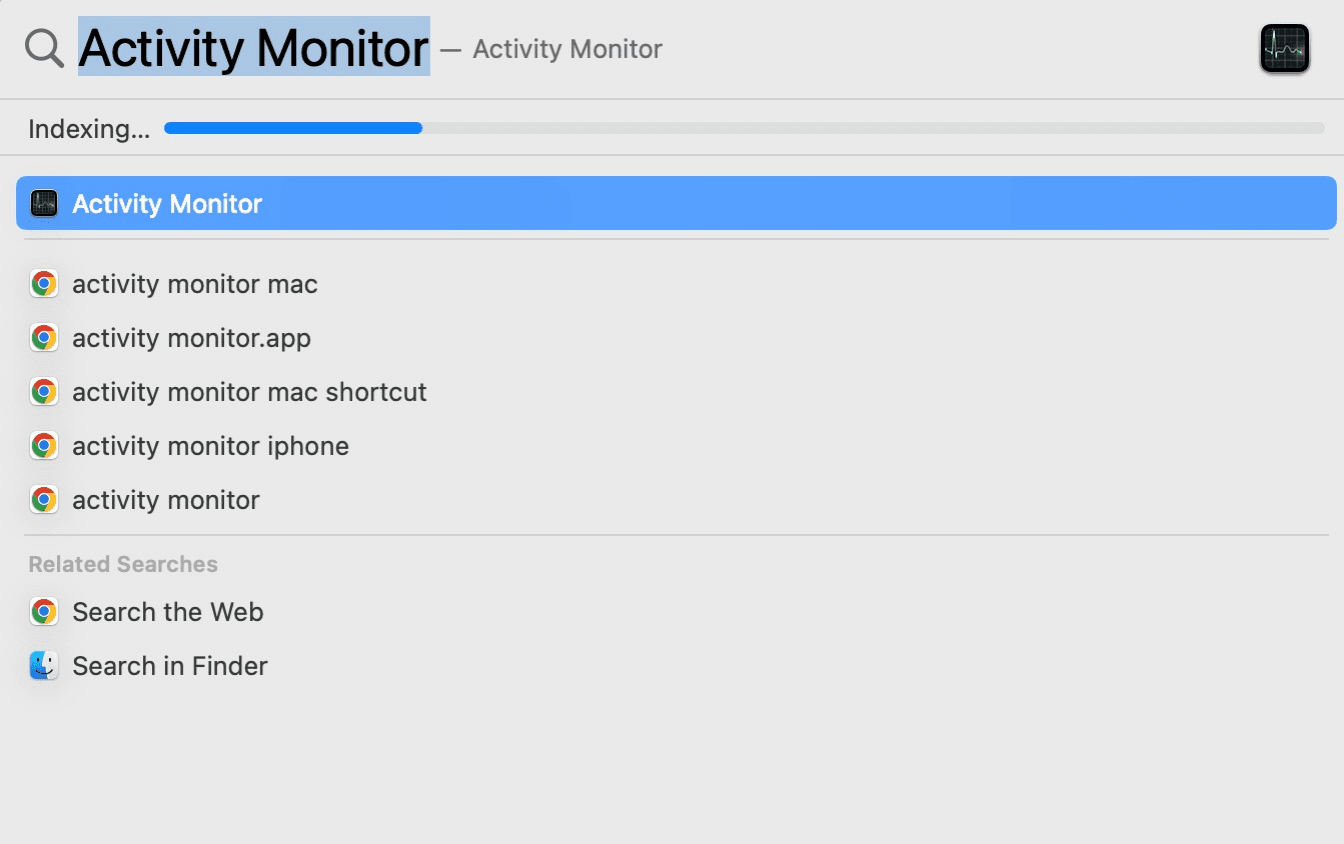Screen dimensions: 1344x844
Task: Select the 'activity monitor mac' suggestion
Action: pos(194,283)
